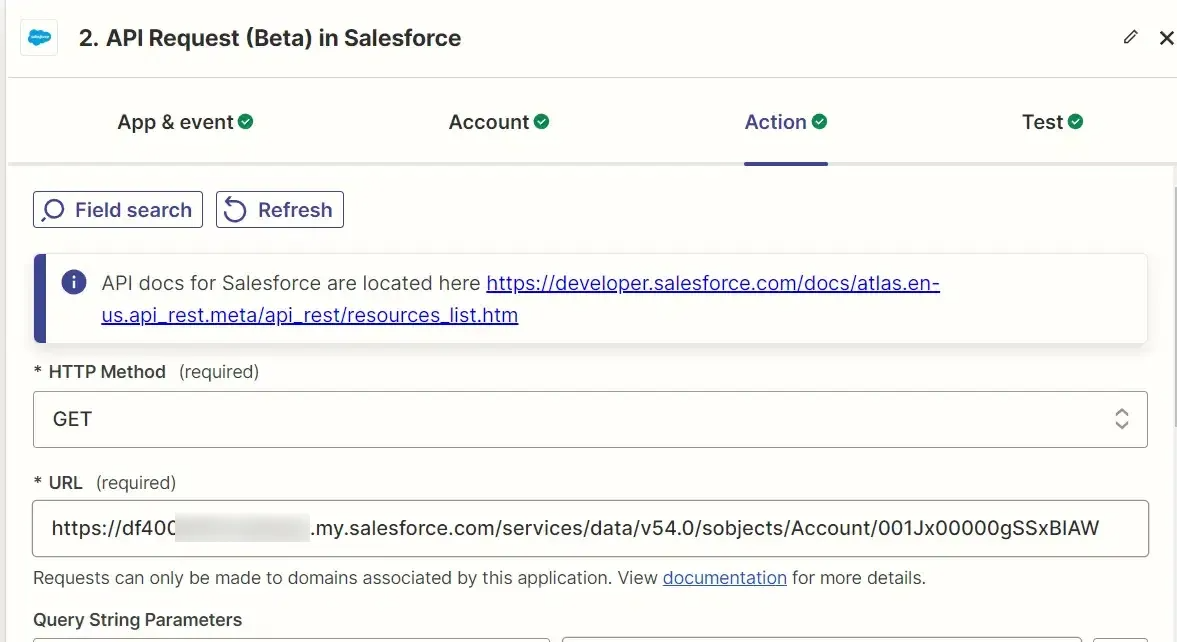Image resolution: width=1177 pixels, height=642 pixels.
Task: Click the step title "2. API Request (Beta) in Salesforce"
Action: click(x=270, y=38)
